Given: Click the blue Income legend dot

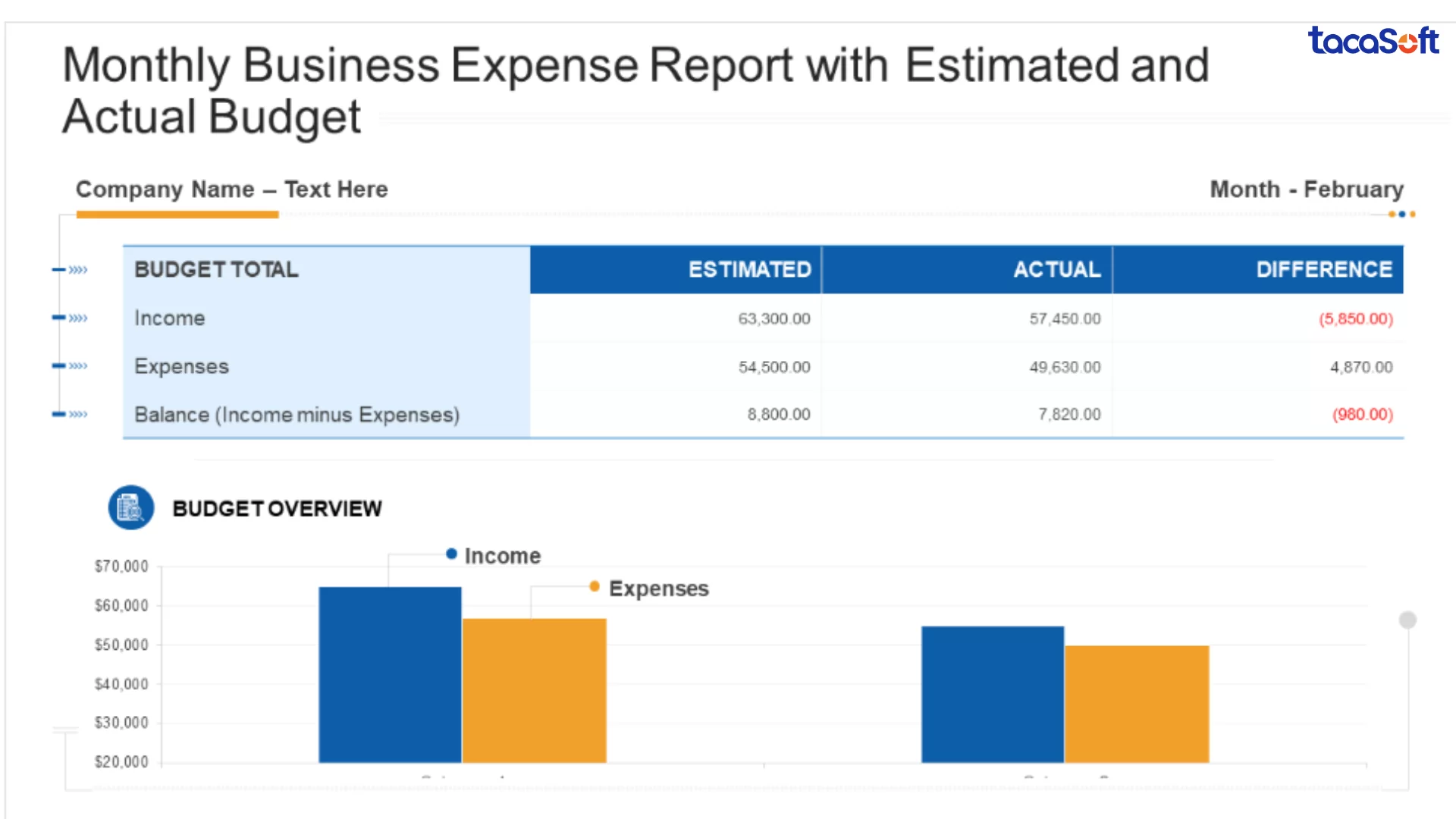Looking at the screenshot, I should pyautogui.click(x=451, y=554).
